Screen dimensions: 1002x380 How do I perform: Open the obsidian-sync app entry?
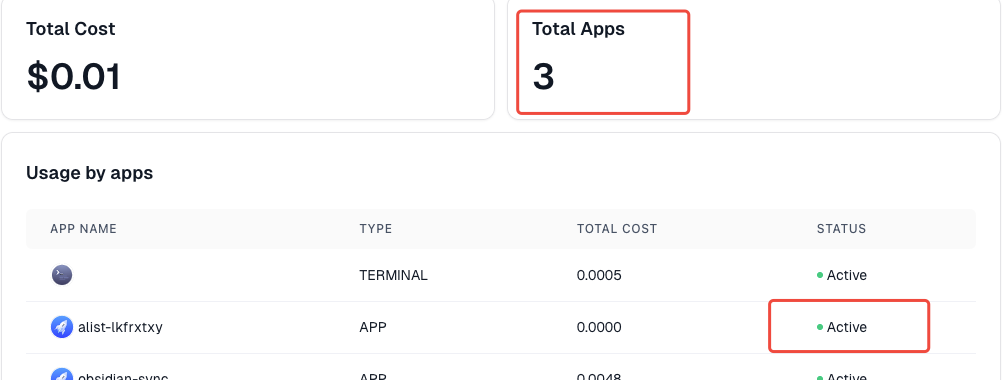tap(123, 376)
